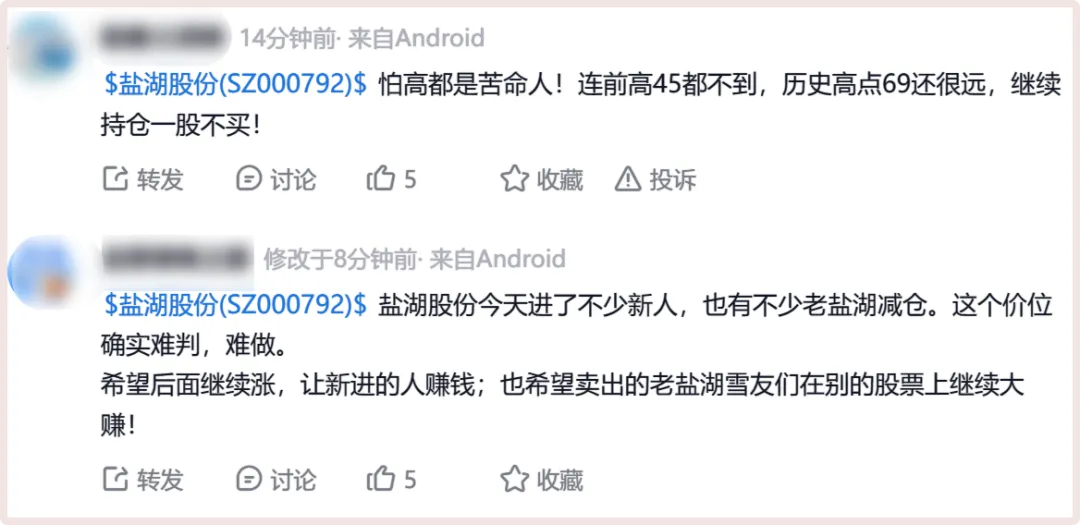
Task: Report the first post via 投诉
Action: pyautogui.click(x=628, y=180)
